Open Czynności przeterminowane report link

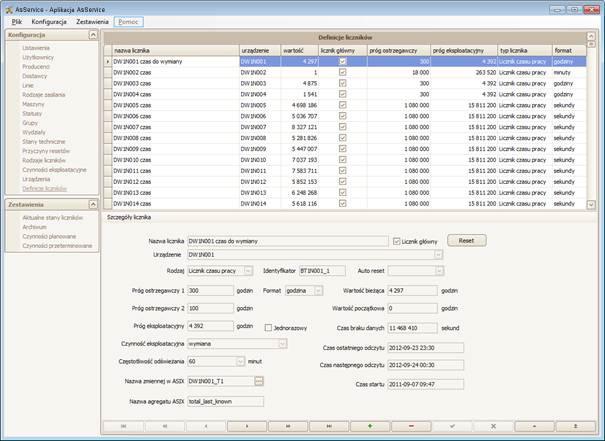57,246
